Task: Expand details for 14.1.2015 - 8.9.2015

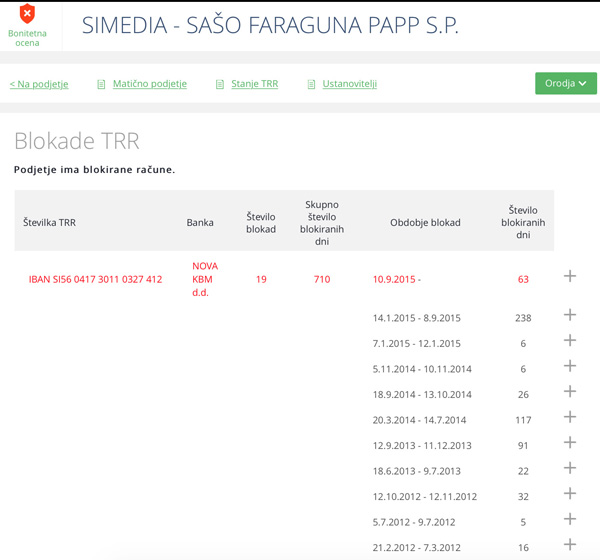Action: coord(570,315)
